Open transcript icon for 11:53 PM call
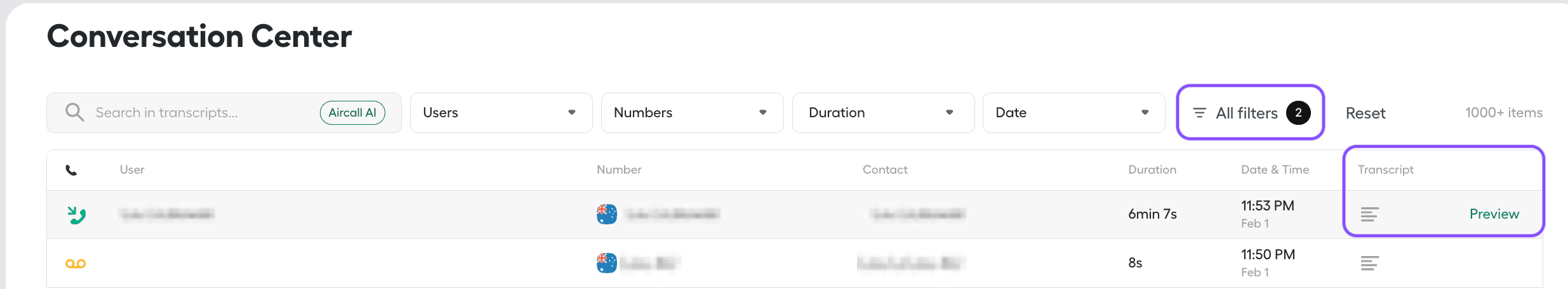Viewport: 1568px width, 289px height. pyautogui.click(x=1369, y=214)
